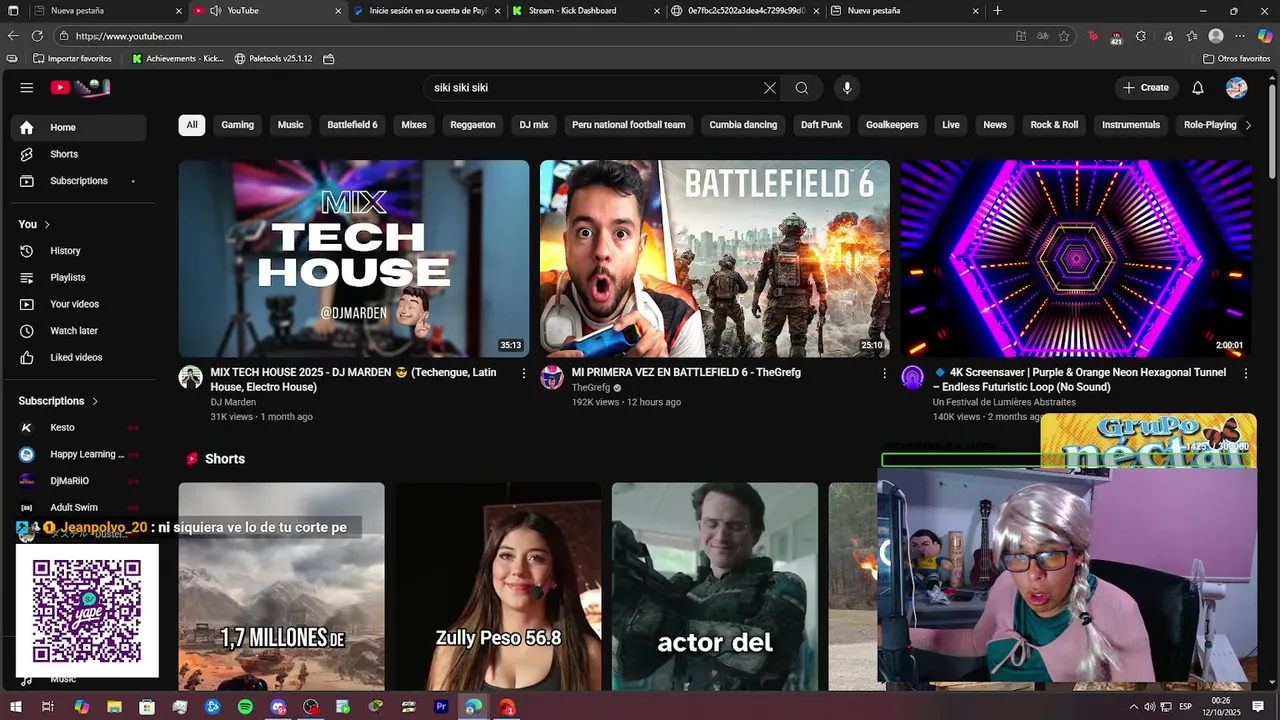Open the account avatar menu
Screen dimensions: 1280x720
pos(1237,88)
